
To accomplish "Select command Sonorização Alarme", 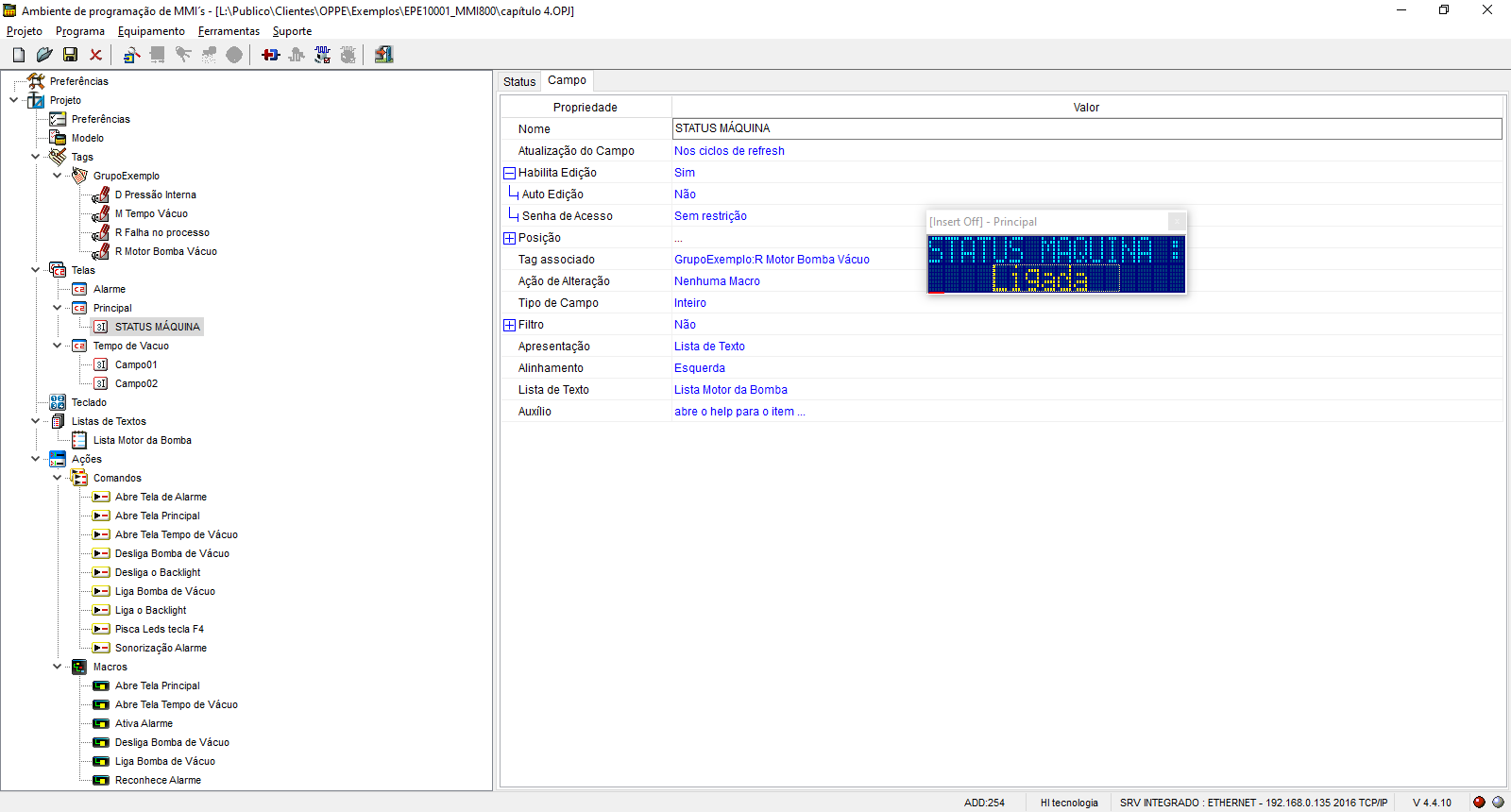I will click(161, 648).
